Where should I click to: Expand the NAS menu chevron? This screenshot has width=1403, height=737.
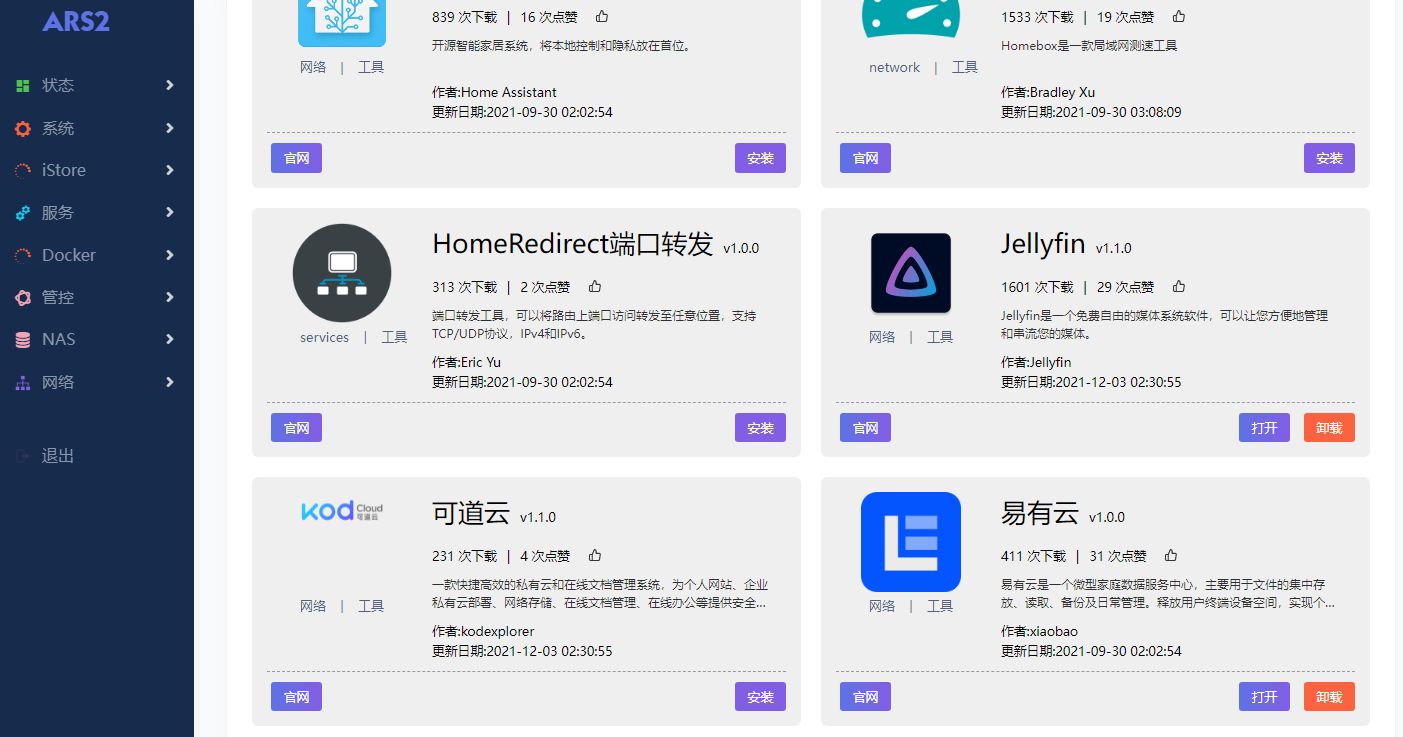click(x=170, y=339)
